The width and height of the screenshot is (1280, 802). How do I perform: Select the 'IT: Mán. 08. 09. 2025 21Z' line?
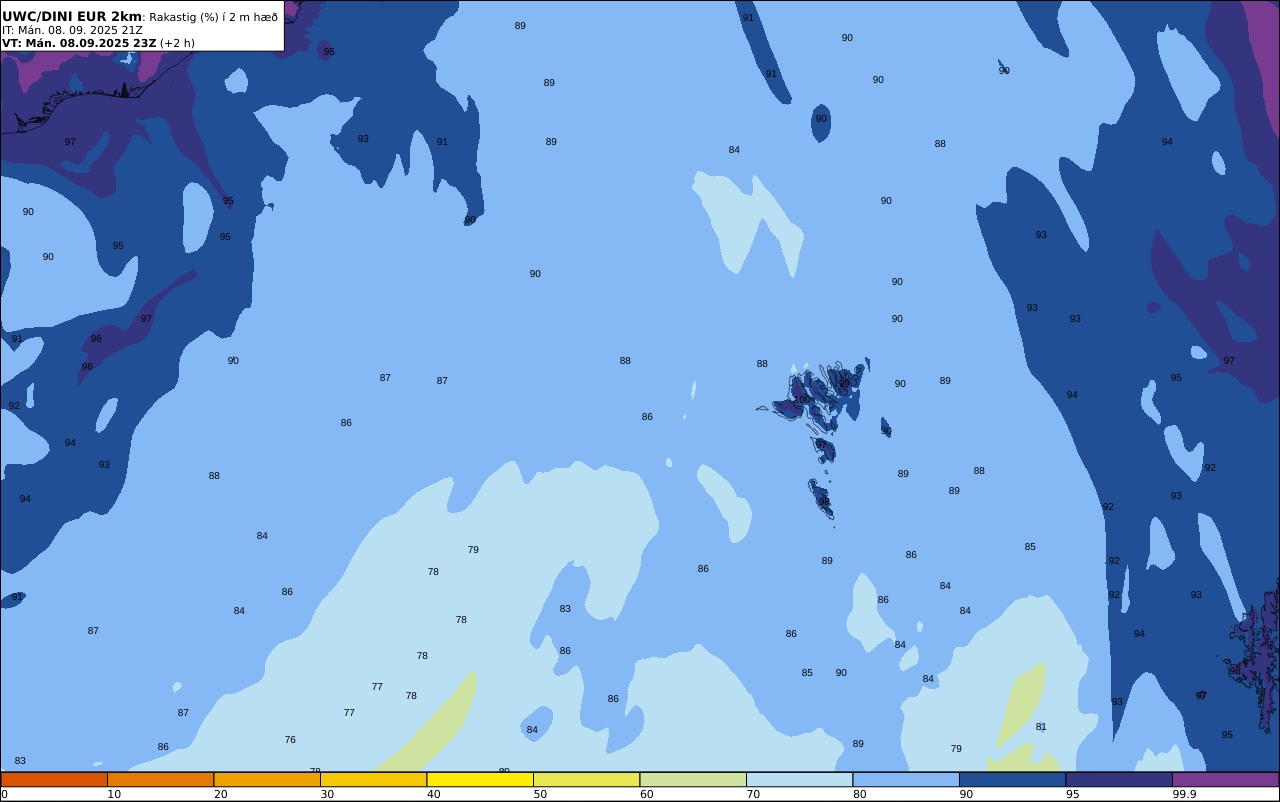(x=72, y=30)
